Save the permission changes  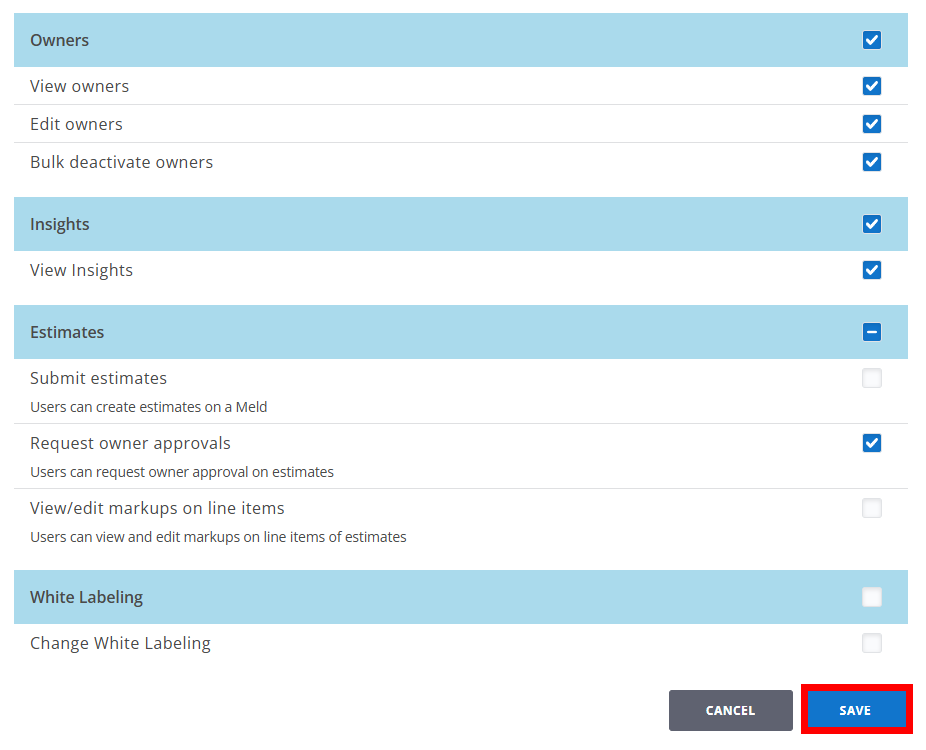point(855,710)
